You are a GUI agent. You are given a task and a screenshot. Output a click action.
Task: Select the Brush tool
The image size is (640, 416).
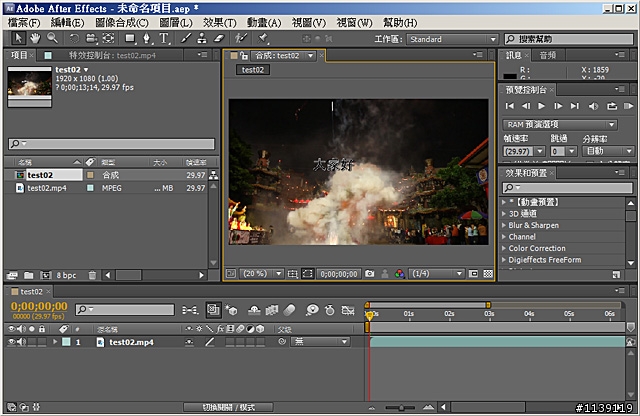(x=187, y=38)
